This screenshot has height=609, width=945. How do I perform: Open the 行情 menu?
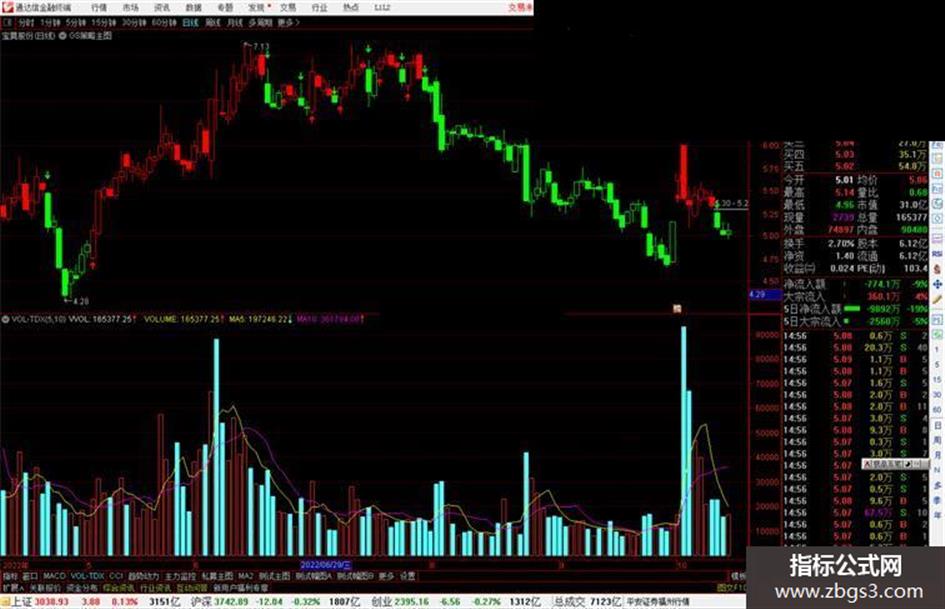click(x=99, y=7)
